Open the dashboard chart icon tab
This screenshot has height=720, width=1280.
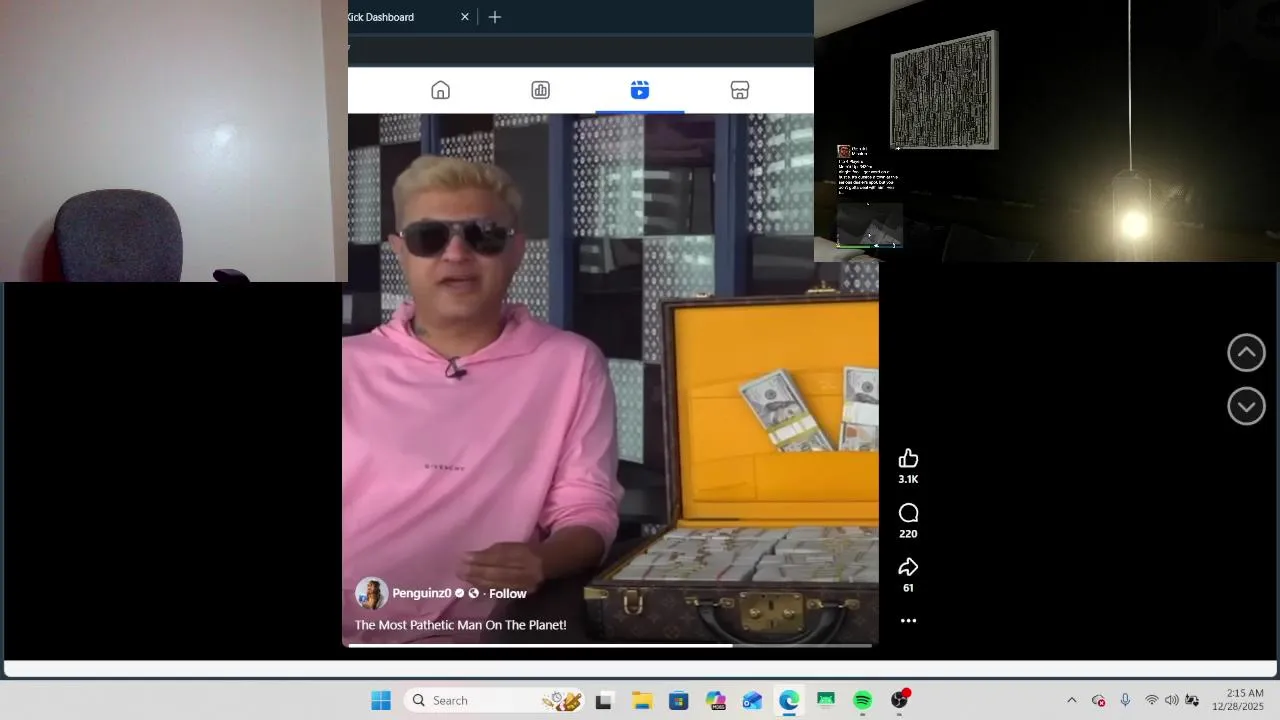(x=540, y=91)
